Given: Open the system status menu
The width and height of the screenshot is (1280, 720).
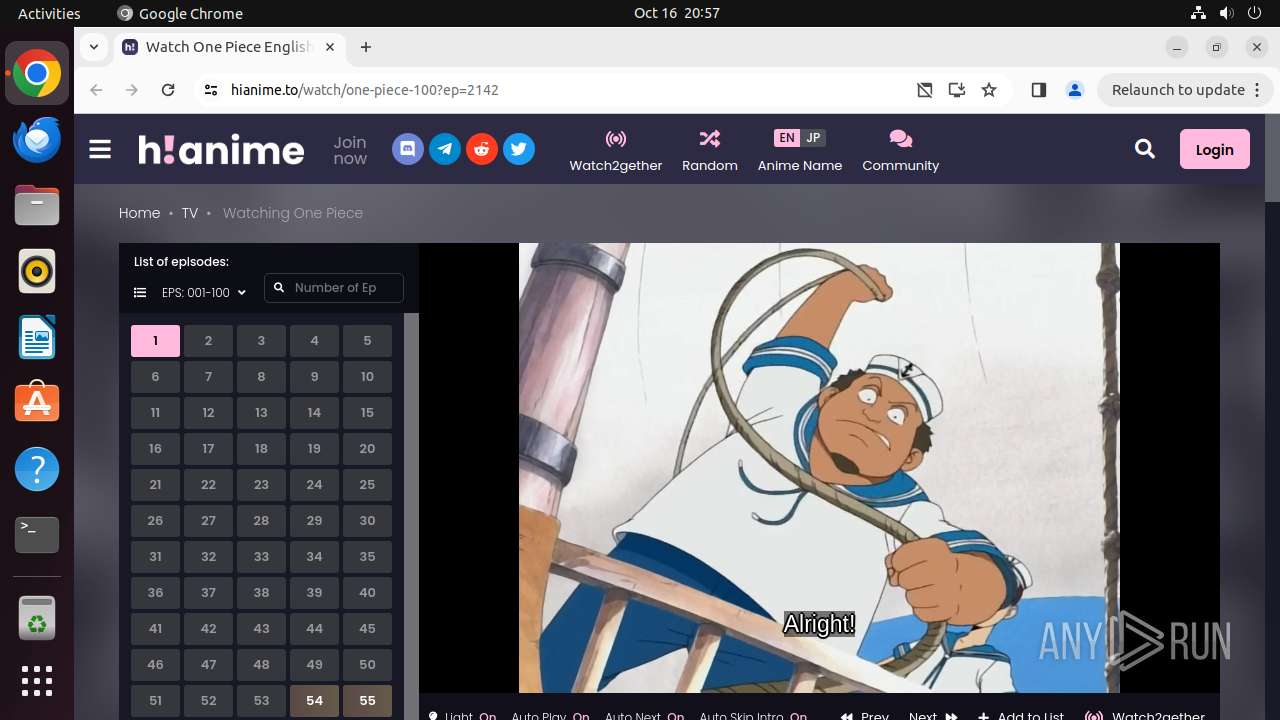Looking at the screenshot, I should (1227, 13).
